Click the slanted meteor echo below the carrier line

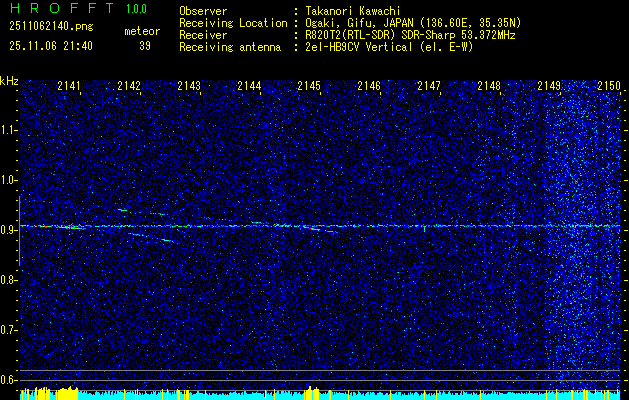(x=150, y=237)
